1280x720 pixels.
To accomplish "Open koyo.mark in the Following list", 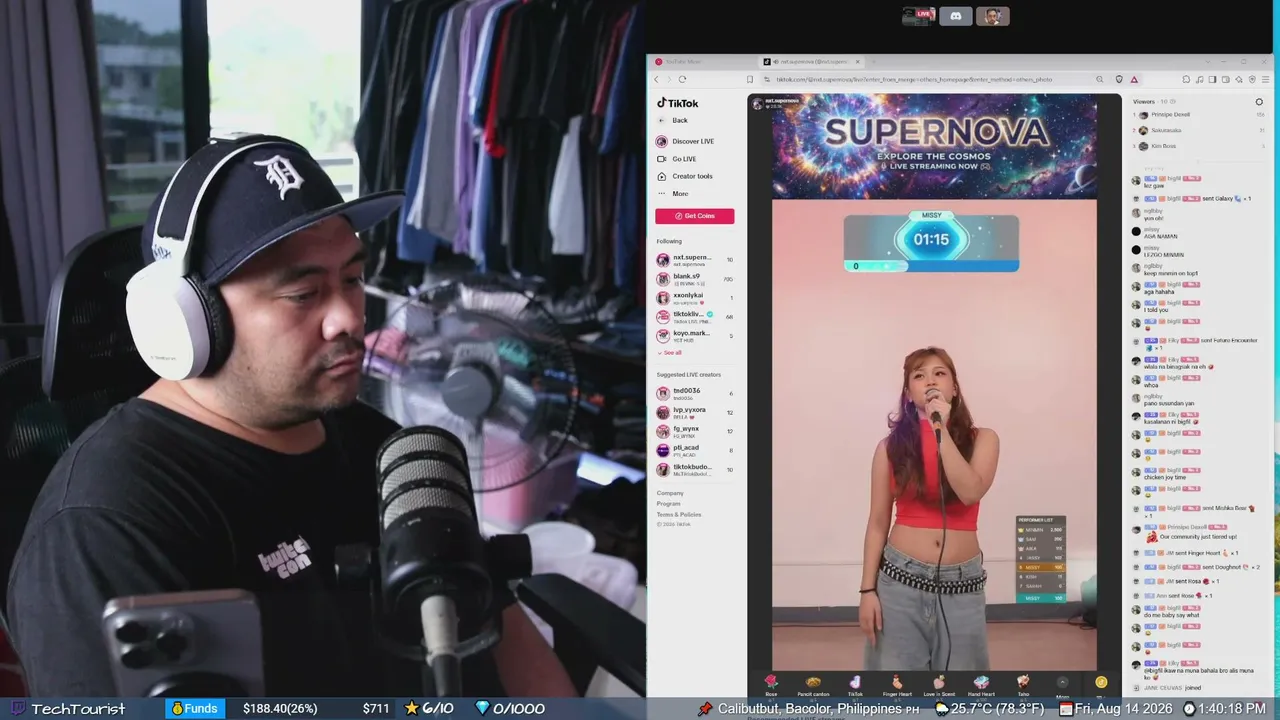I will (695, 335).
